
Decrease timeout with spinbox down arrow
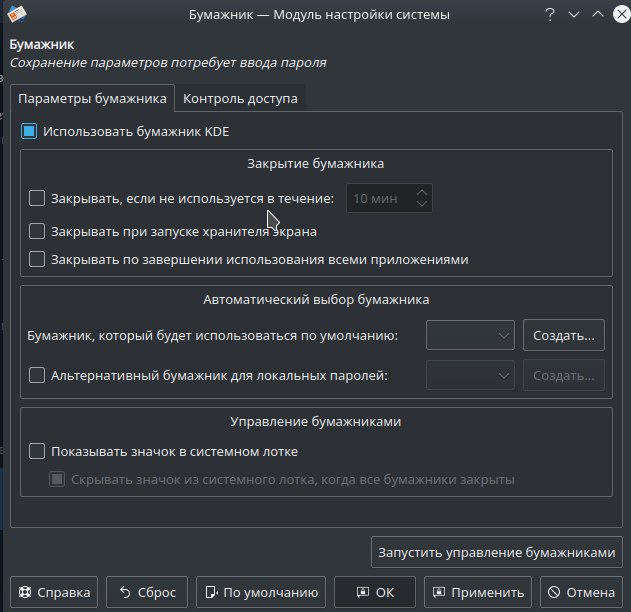coord(422,204)
